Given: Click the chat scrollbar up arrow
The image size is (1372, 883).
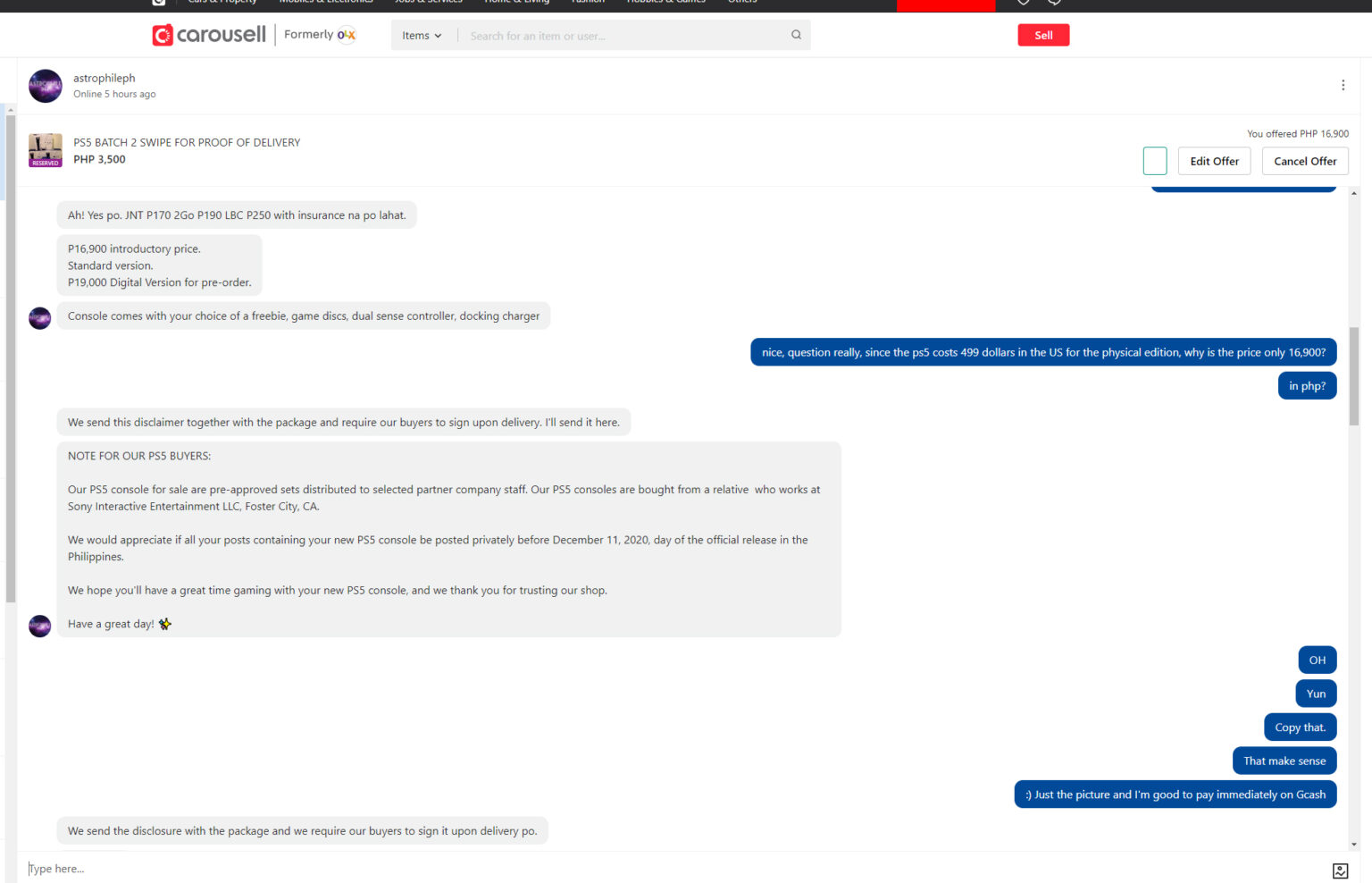Looking at the screenshot, I should point(1354,193).
